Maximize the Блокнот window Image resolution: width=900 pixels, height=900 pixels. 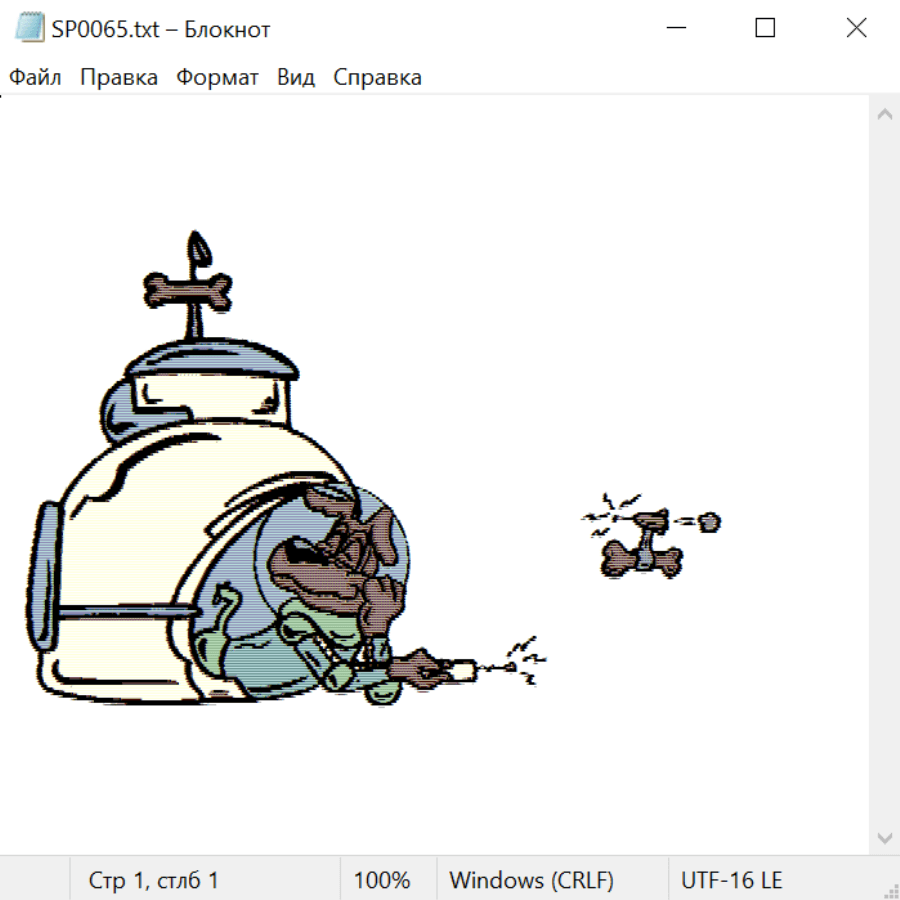[765, 29]
